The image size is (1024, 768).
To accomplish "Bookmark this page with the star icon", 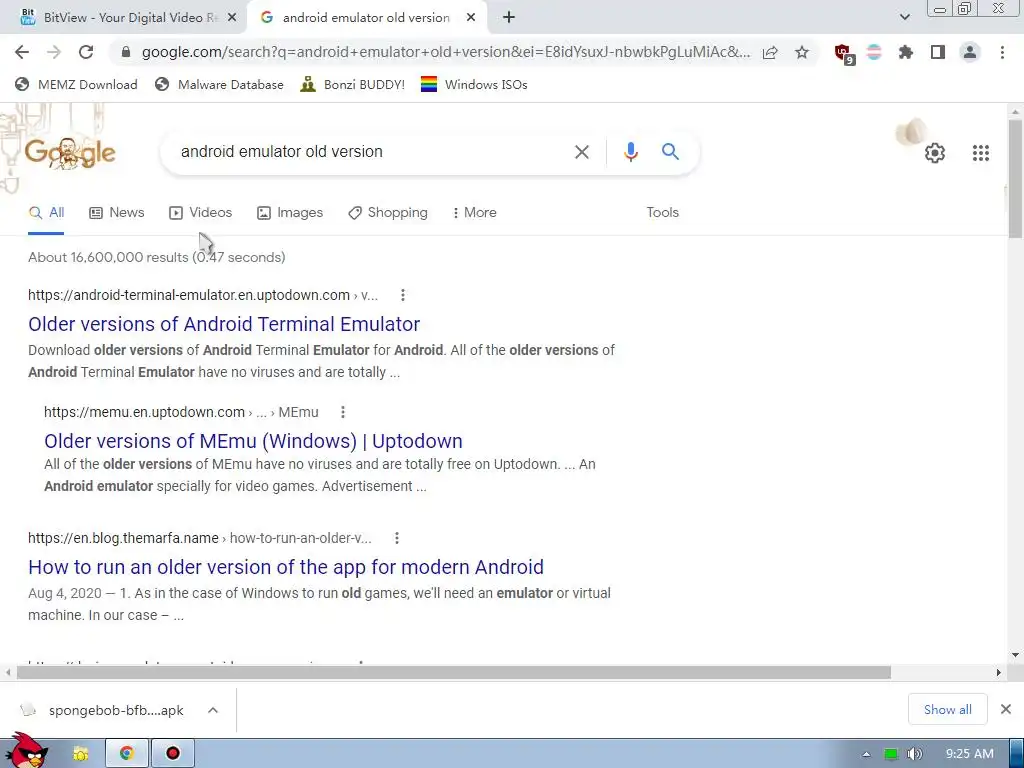I will point(802,52).
